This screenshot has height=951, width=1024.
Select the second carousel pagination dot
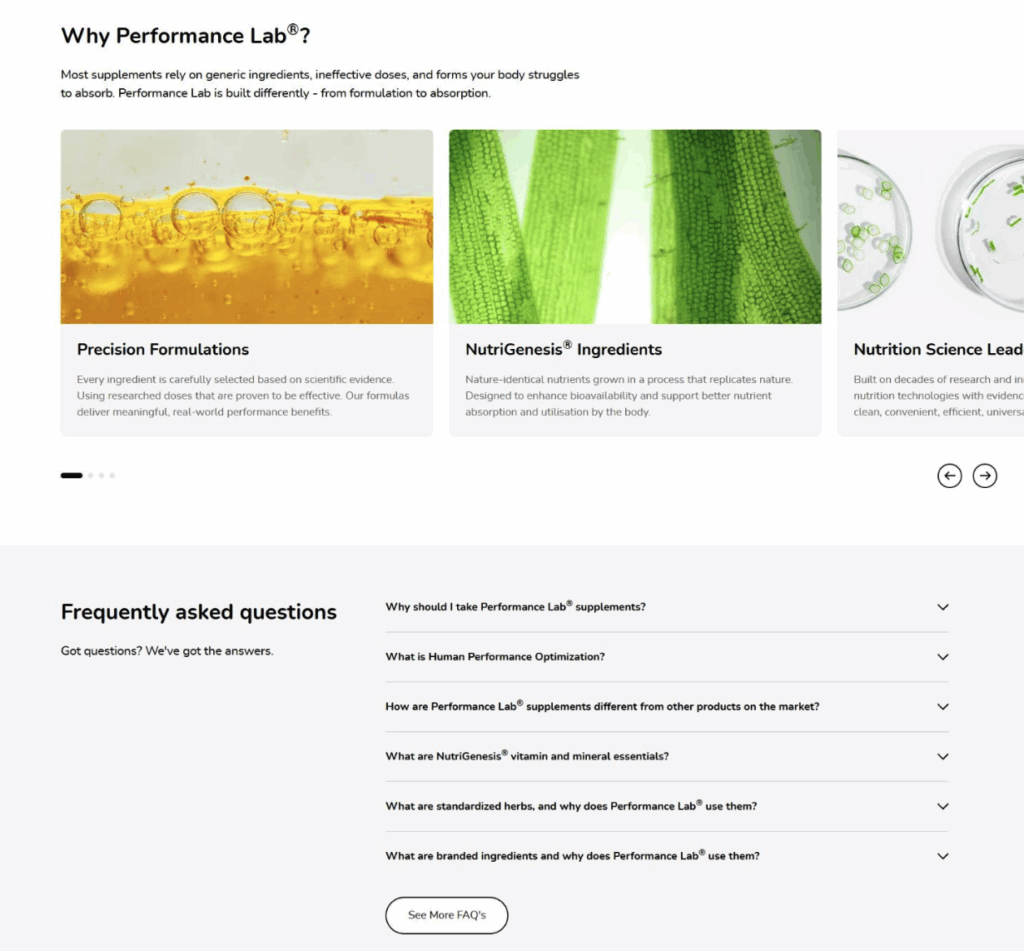click(x=91, y=476)
